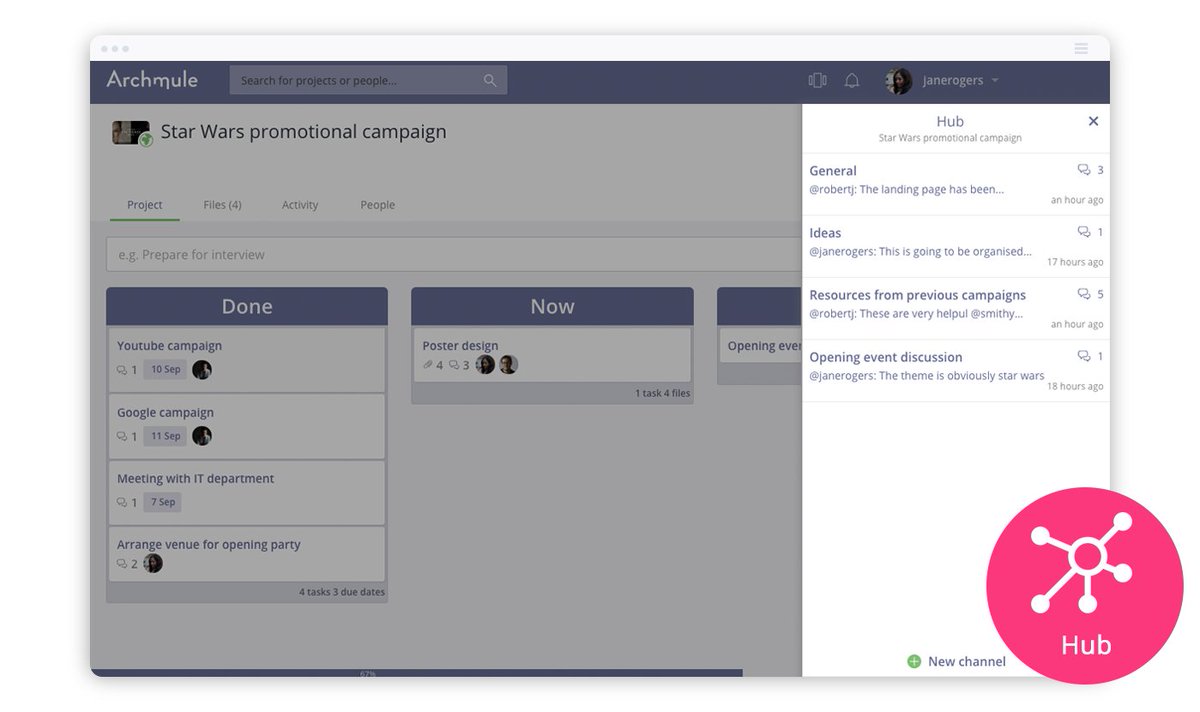Close the Hub panel

coord(1093,121)
